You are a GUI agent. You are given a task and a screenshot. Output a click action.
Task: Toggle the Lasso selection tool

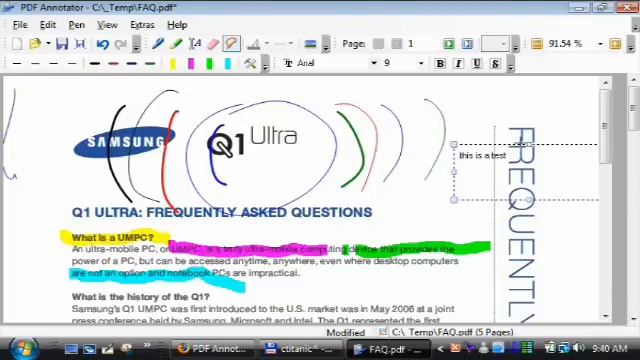(x=231, y=43)
